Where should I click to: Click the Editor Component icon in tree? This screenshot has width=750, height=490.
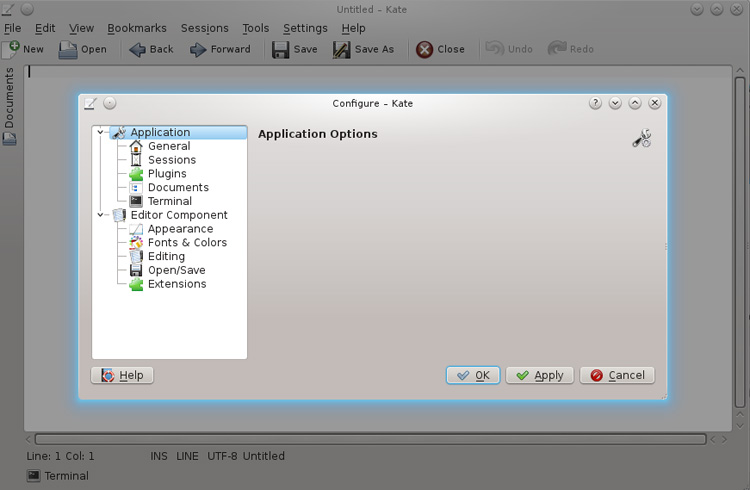coord(119,215)
